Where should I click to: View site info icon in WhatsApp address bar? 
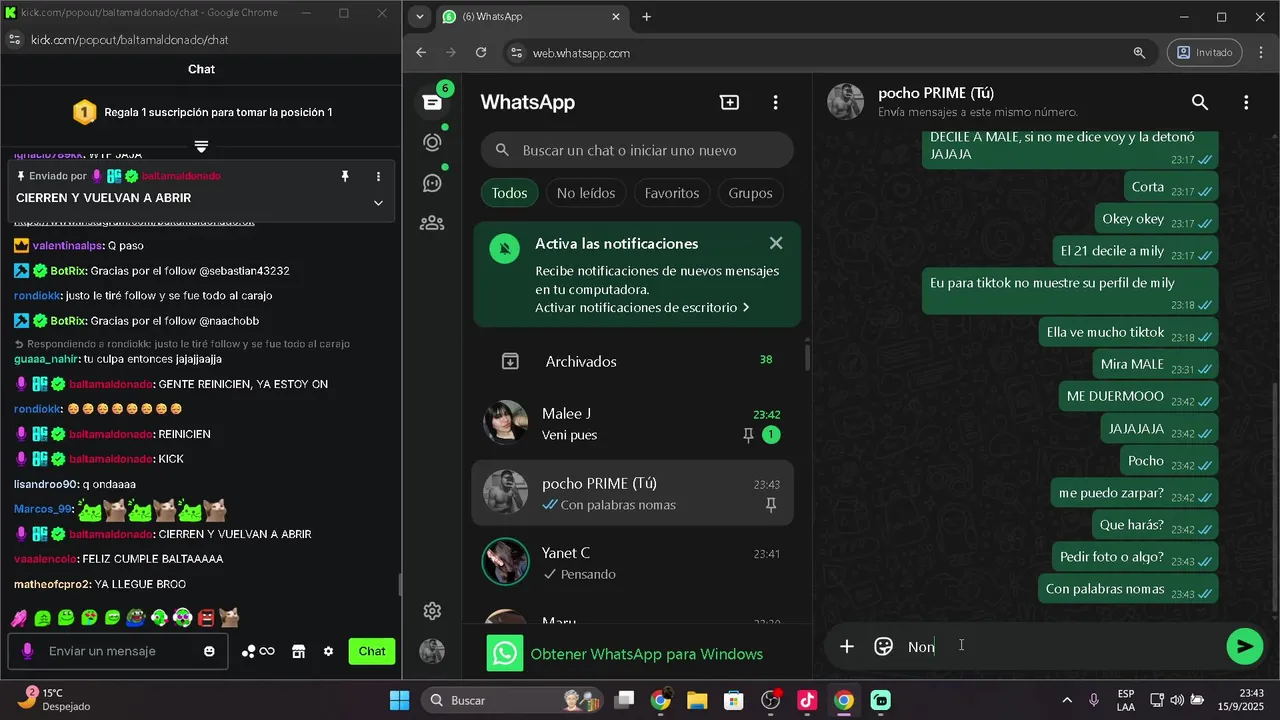coord(515,53)
